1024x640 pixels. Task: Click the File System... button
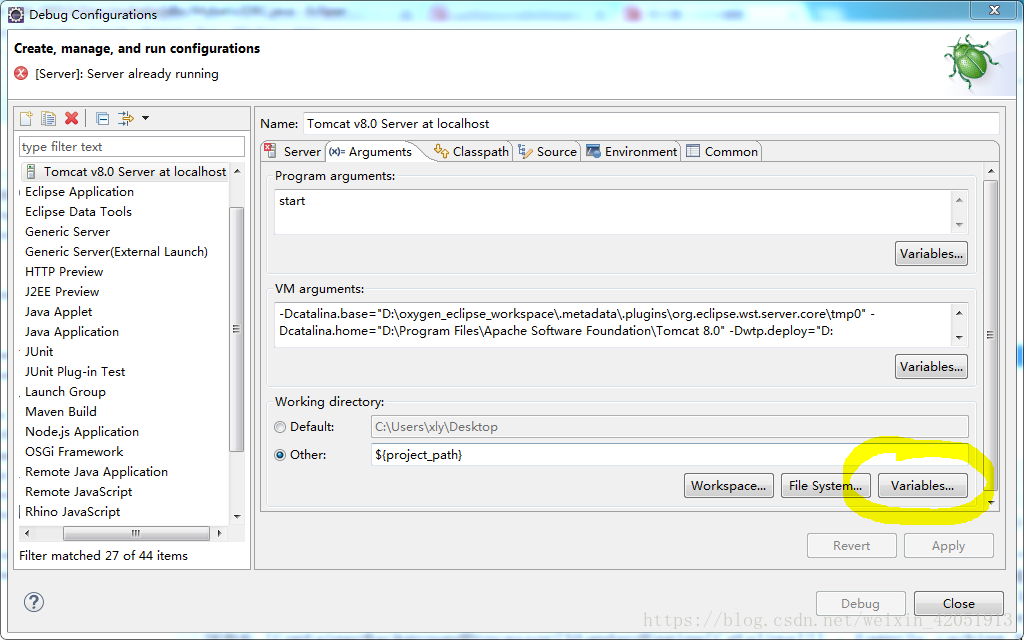(825, 486)
